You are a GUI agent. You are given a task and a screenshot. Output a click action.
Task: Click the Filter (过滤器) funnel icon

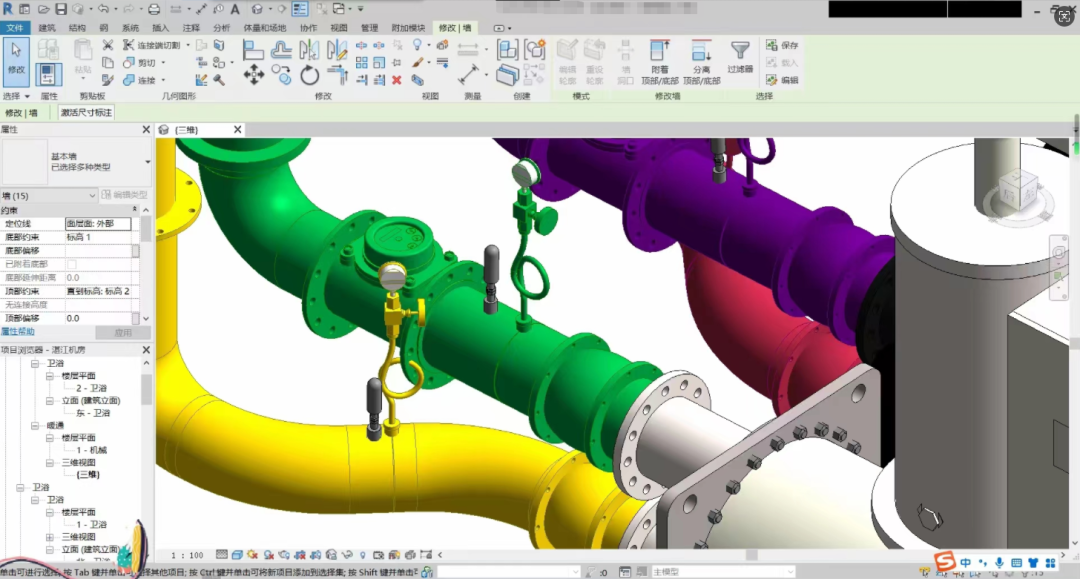coord(740,56)
